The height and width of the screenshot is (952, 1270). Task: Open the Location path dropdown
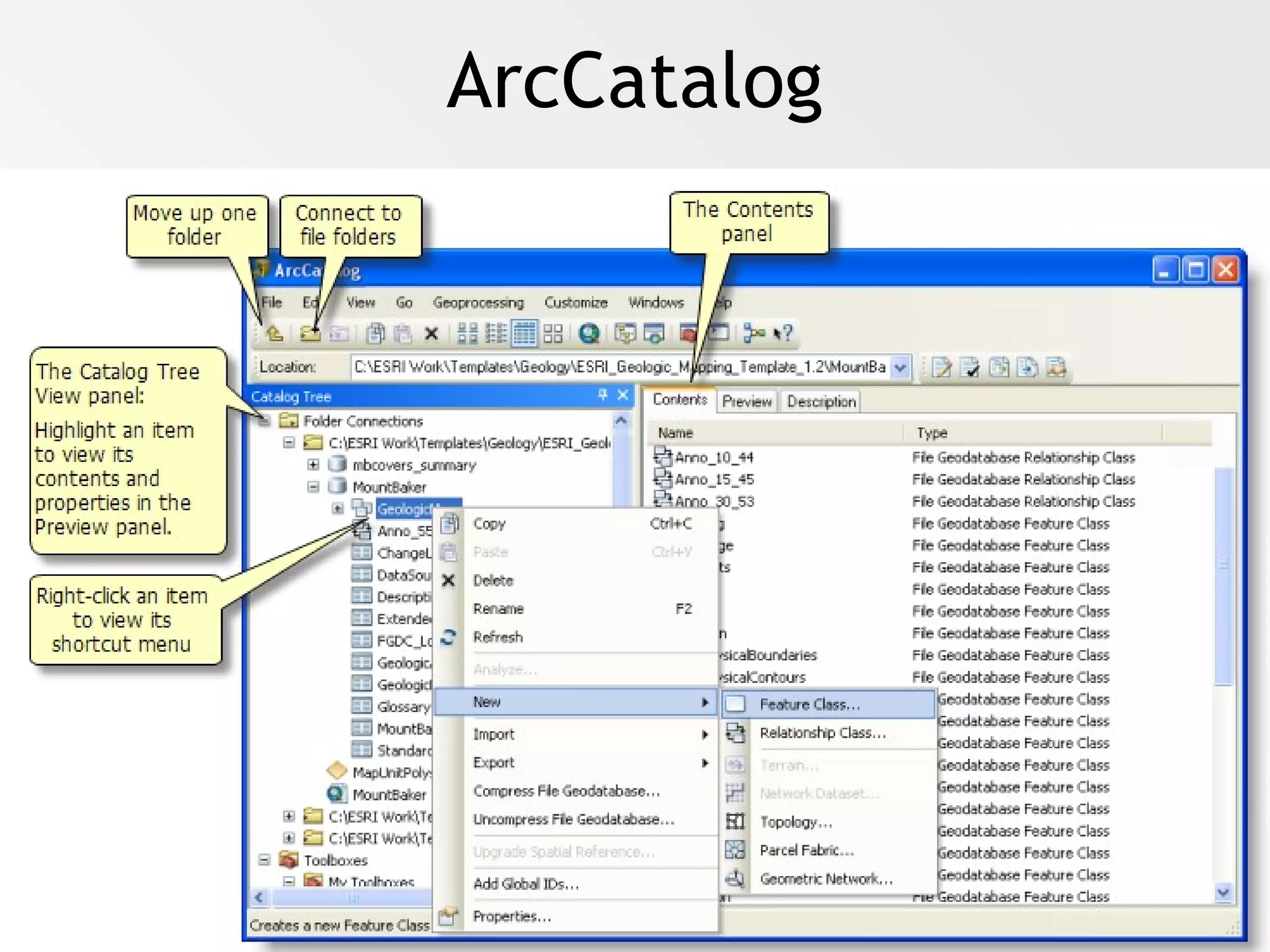coord(900,368)
